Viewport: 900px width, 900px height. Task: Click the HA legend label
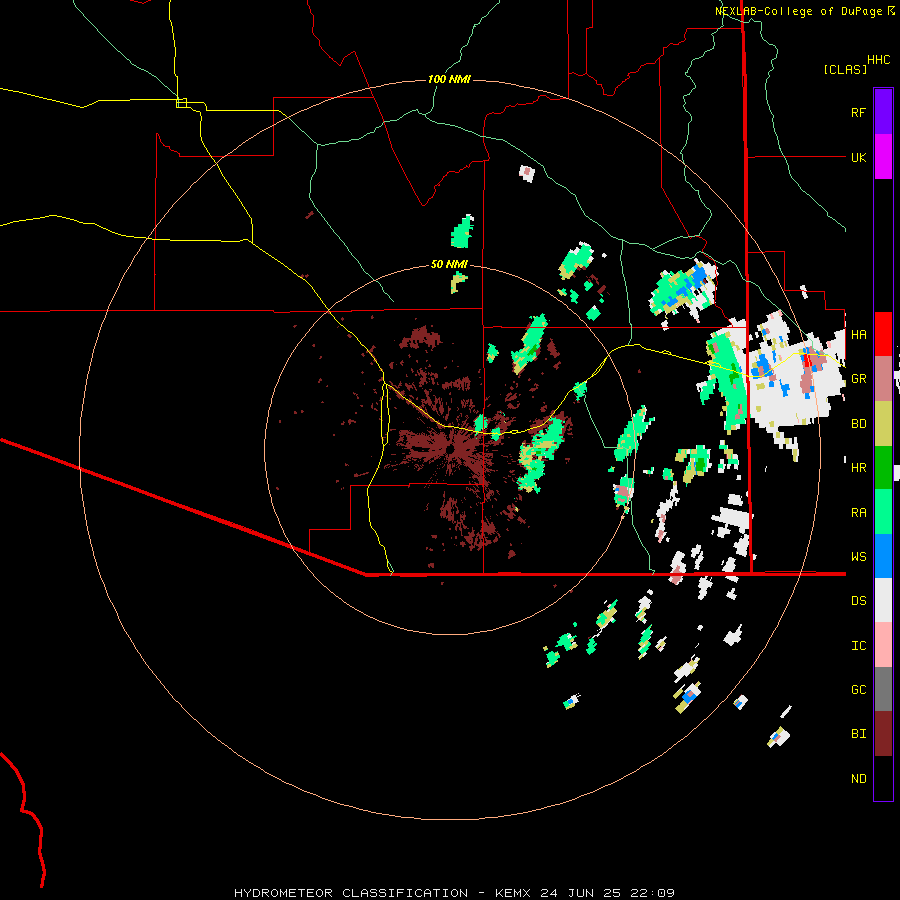coord(858,335)
